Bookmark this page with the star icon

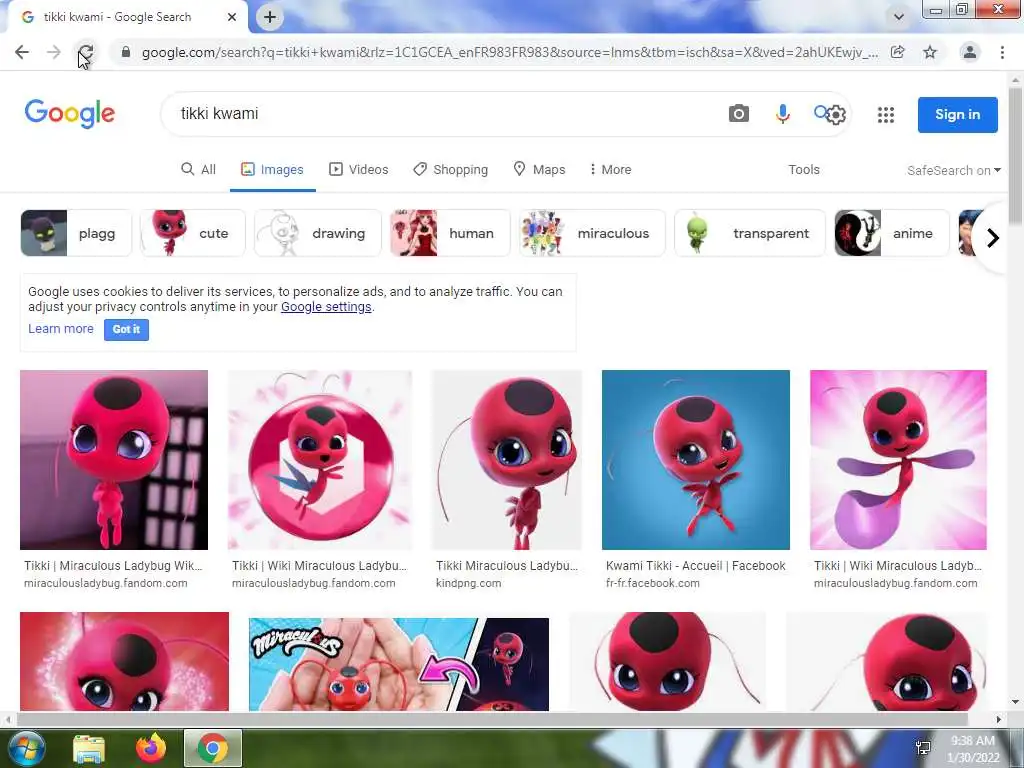click(x=930, y=52)
